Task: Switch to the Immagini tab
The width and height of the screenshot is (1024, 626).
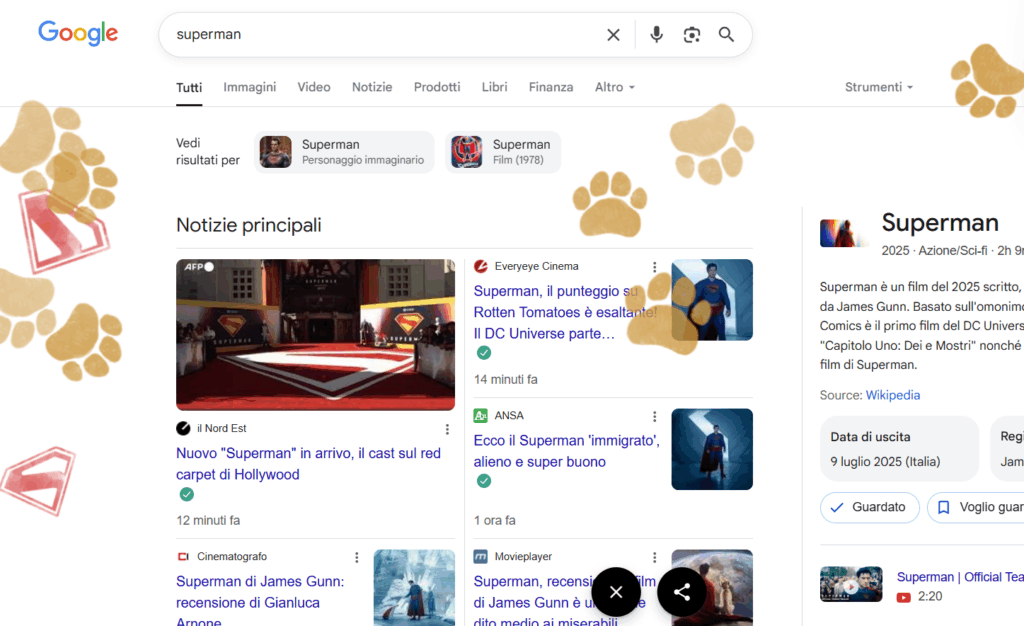Action: (x=249, y=87)
